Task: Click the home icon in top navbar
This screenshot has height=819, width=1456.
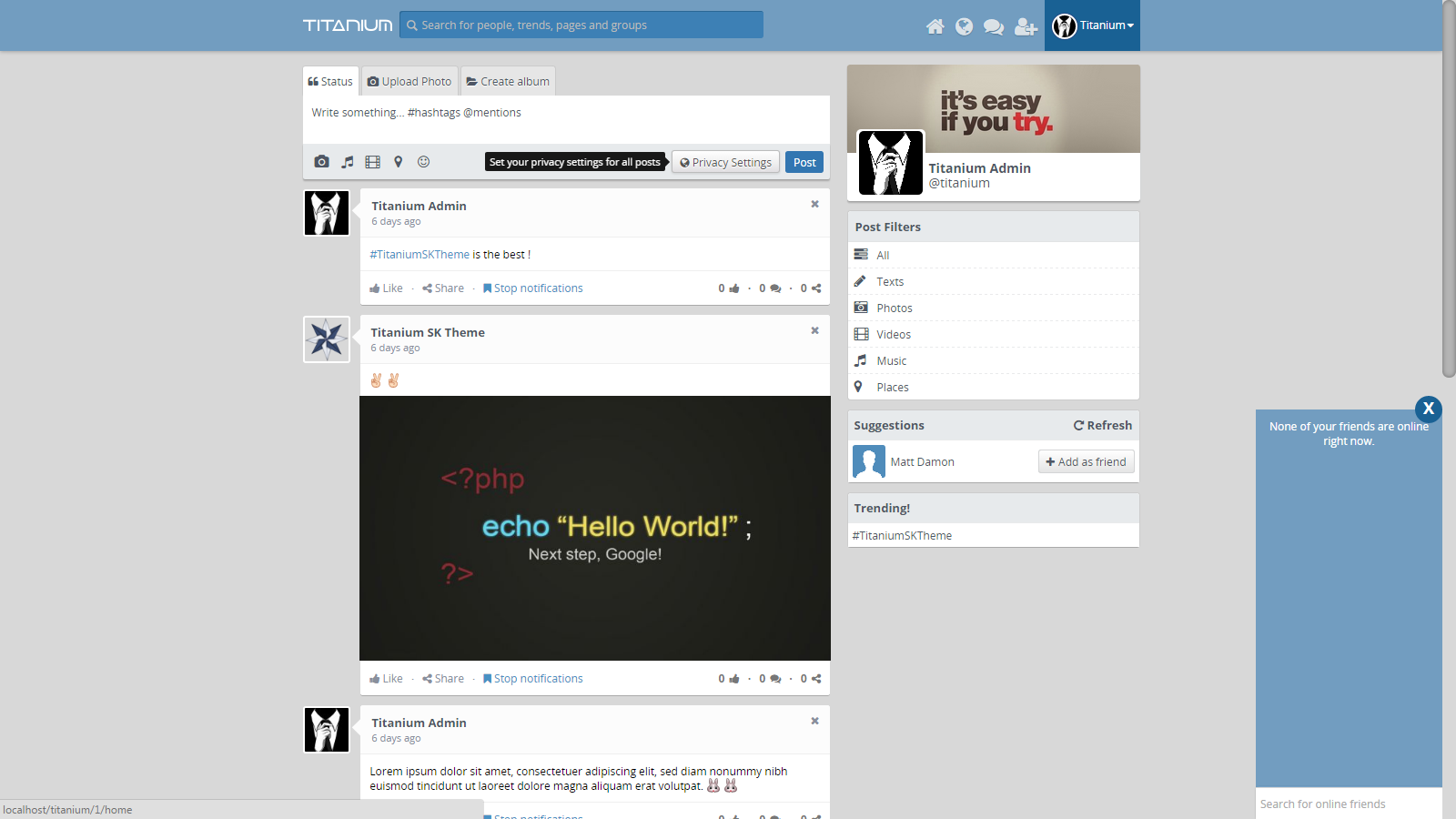Action: click(x=935, y=26)
